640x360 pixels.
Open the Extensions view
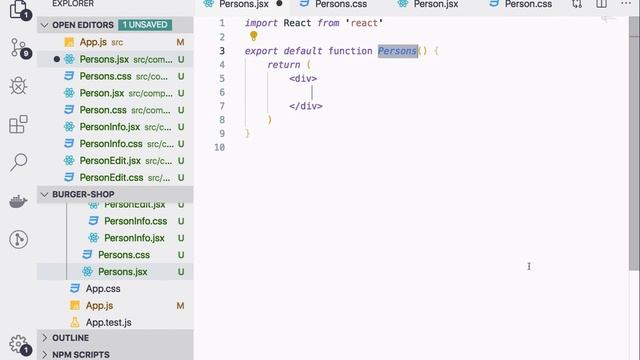[x=18, y=124]
